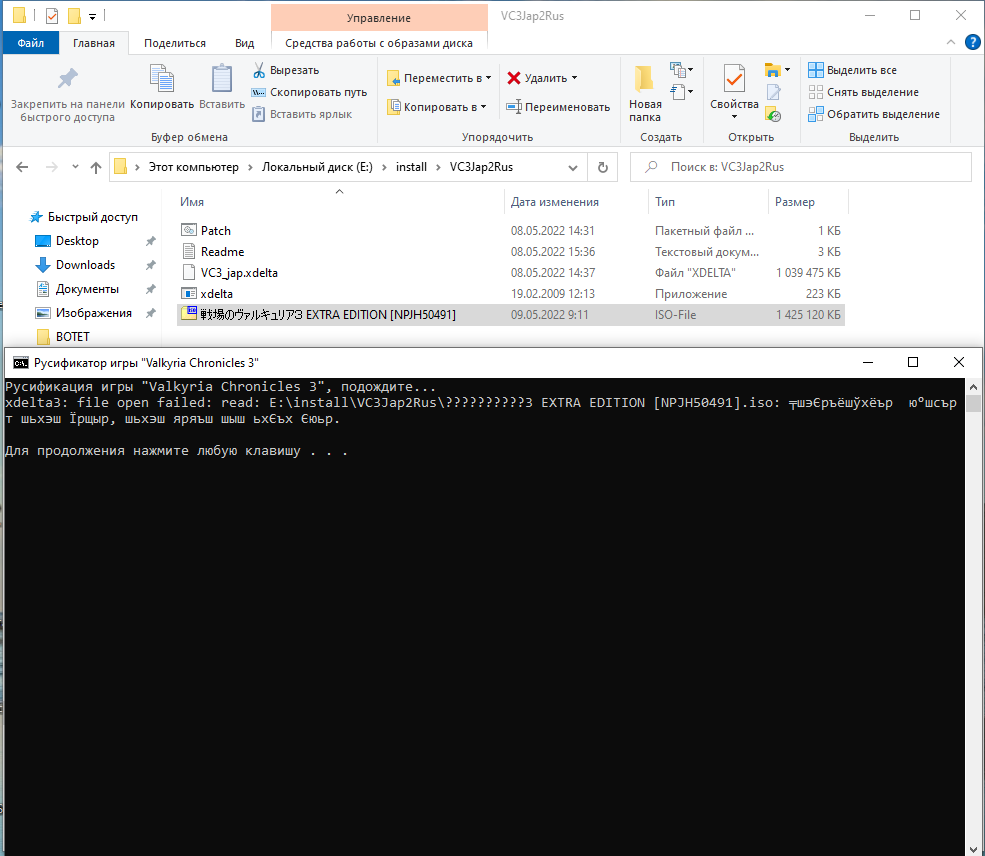The height and width of the screenshot is (856, 985).
Task: Click the search box Поиск в: VC3Jap2Rus
Action: 801,167
